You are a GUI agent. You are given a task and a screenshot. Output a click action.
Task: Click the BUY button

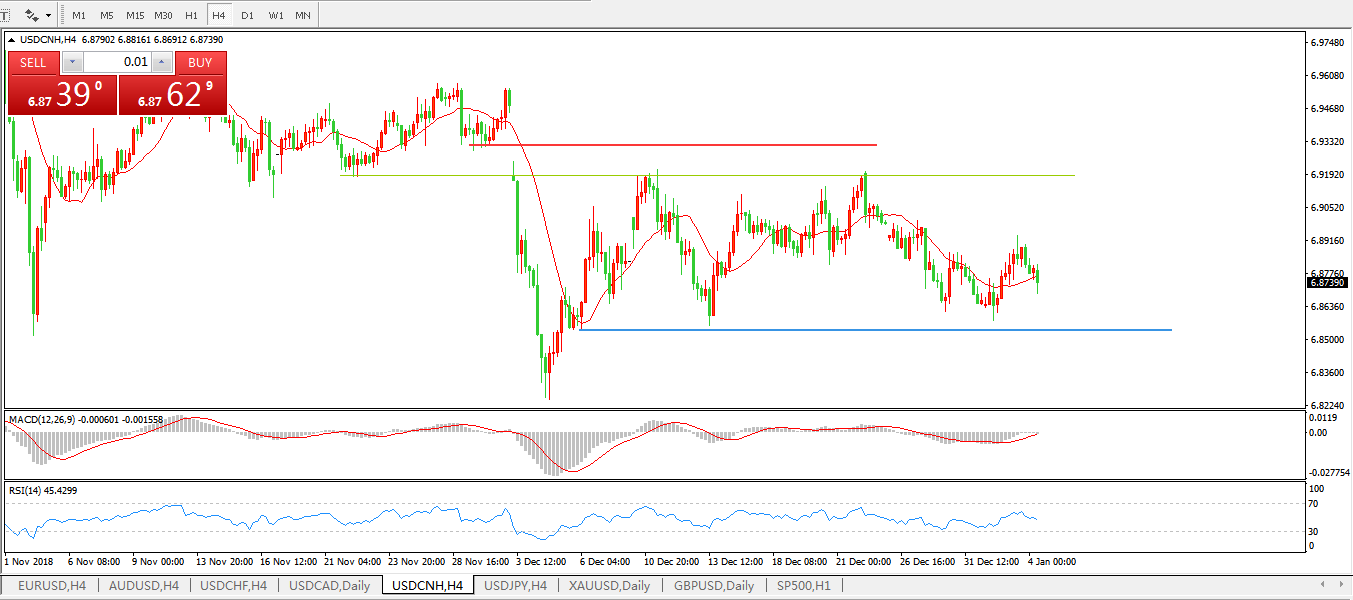200,62
